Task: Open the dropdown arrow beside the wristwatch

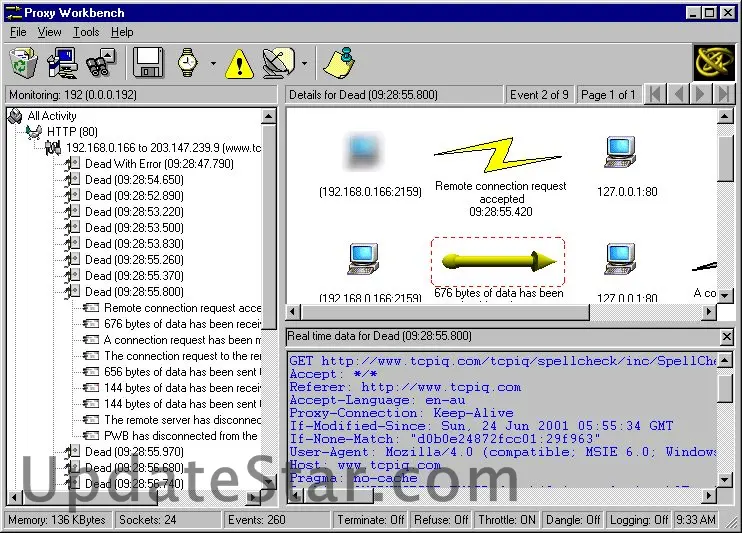Action: point(213,63)
